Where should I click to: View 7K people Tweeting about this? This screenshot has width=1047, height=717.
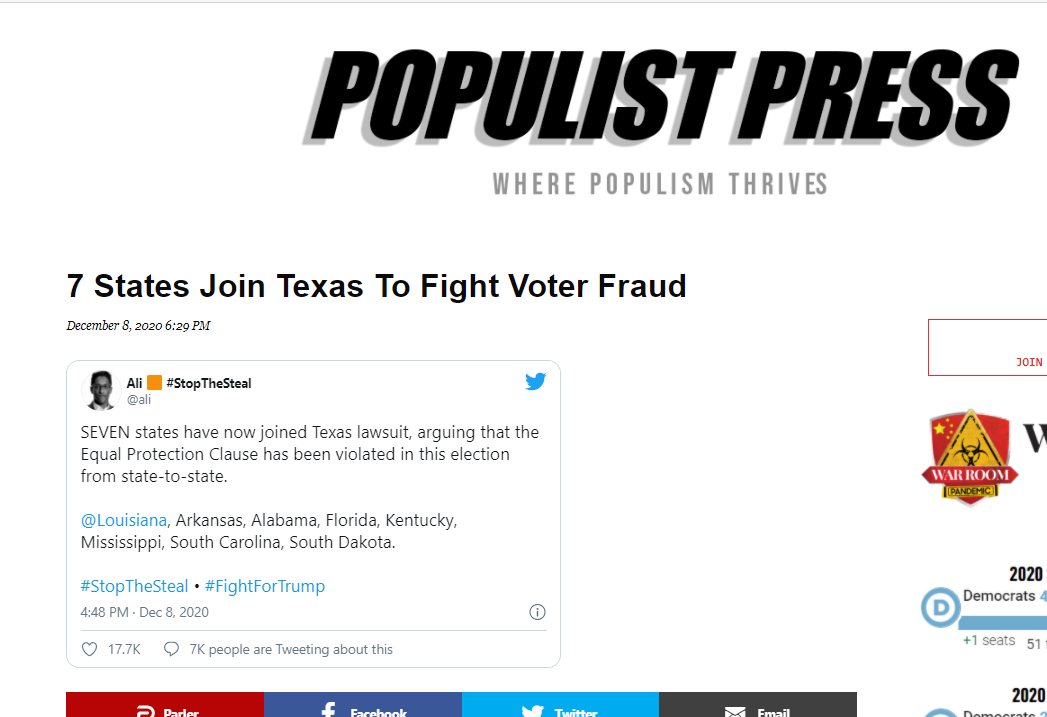tap(290, 649)
